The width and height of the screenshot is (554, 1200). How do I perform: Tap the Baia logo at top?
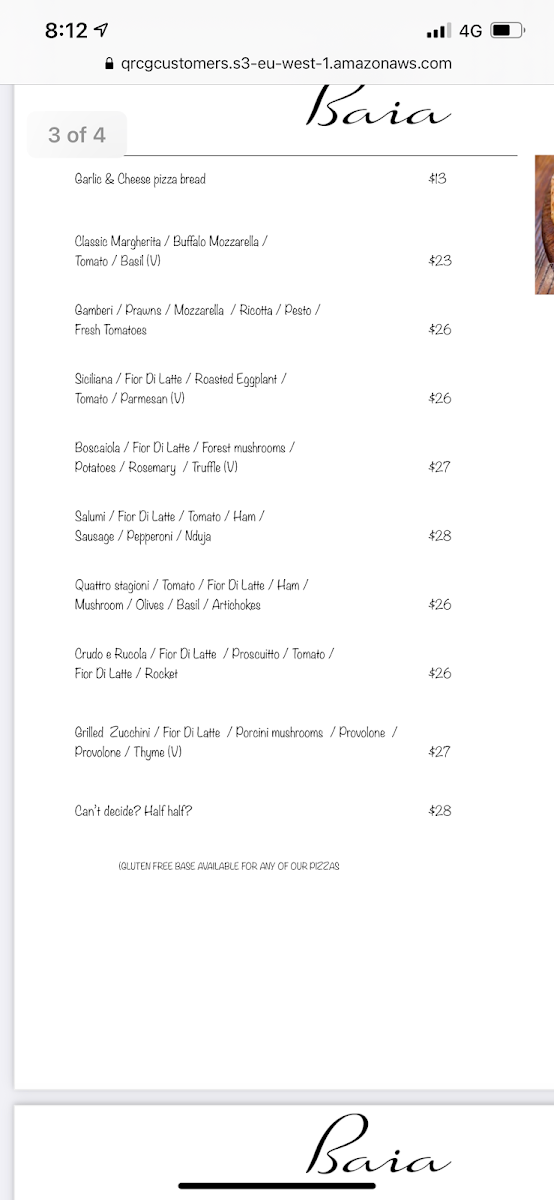(x=377, y=110)
